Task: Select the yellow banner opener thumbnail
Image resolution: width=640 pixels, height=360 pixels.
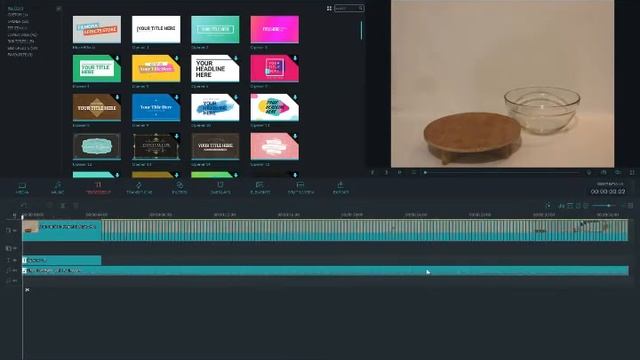Action: (156, 69)
